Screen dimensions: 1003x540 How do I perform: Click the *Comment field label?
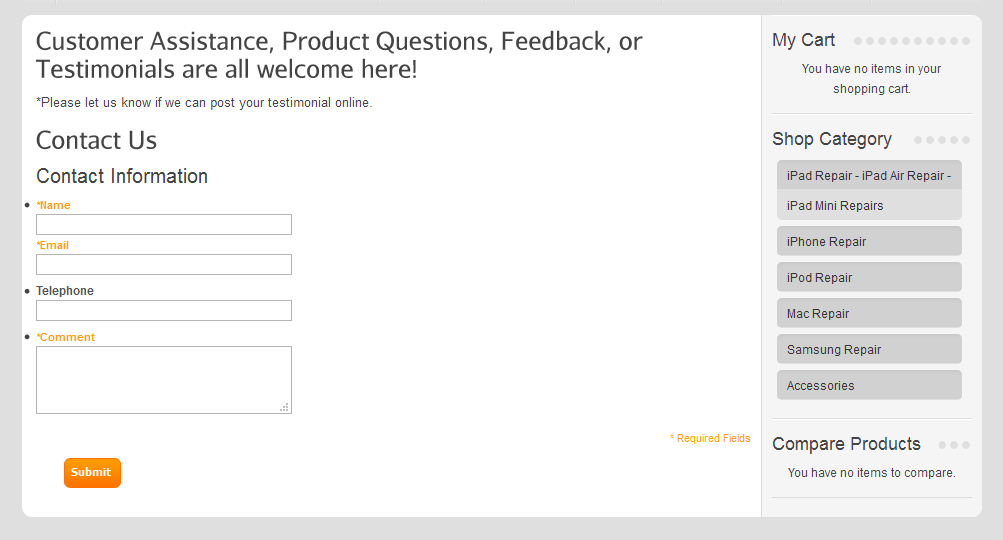pyautogui.click(x=66, y=337)
